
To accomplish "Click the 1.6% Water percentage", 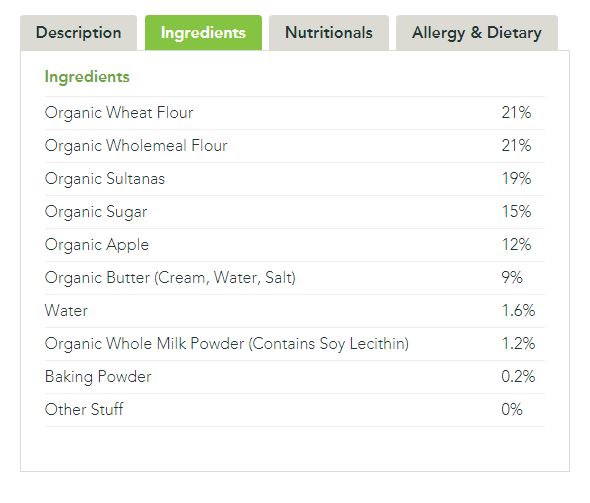I will (x=518, y=311).
